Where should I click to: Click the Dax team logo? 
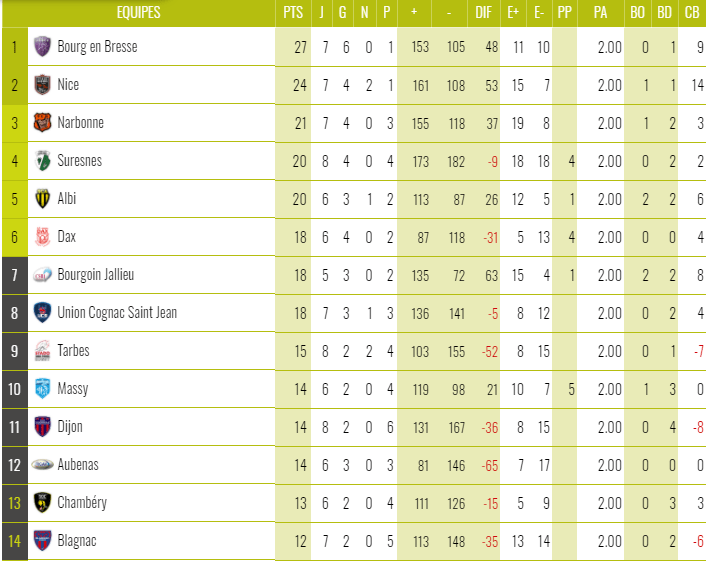42,237
